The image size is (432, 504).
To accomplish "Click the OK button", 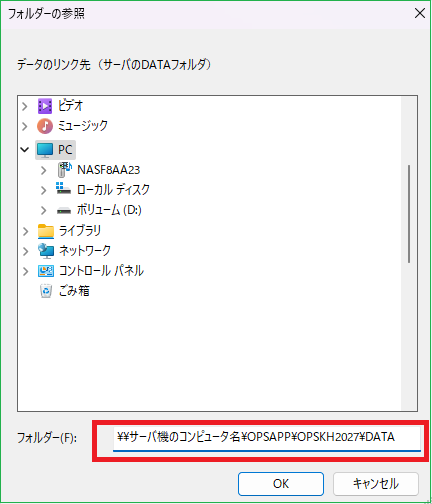I will (x=281, y=484).
